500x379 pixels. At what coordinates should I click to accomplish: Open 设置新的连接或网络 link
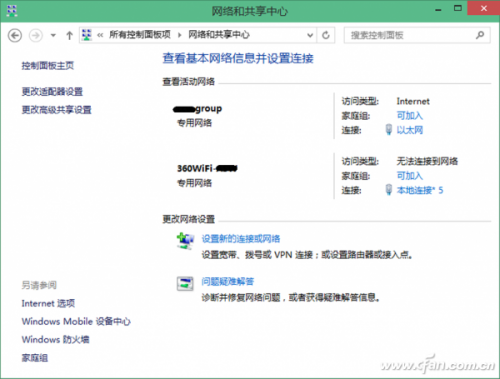click(241, 239)
